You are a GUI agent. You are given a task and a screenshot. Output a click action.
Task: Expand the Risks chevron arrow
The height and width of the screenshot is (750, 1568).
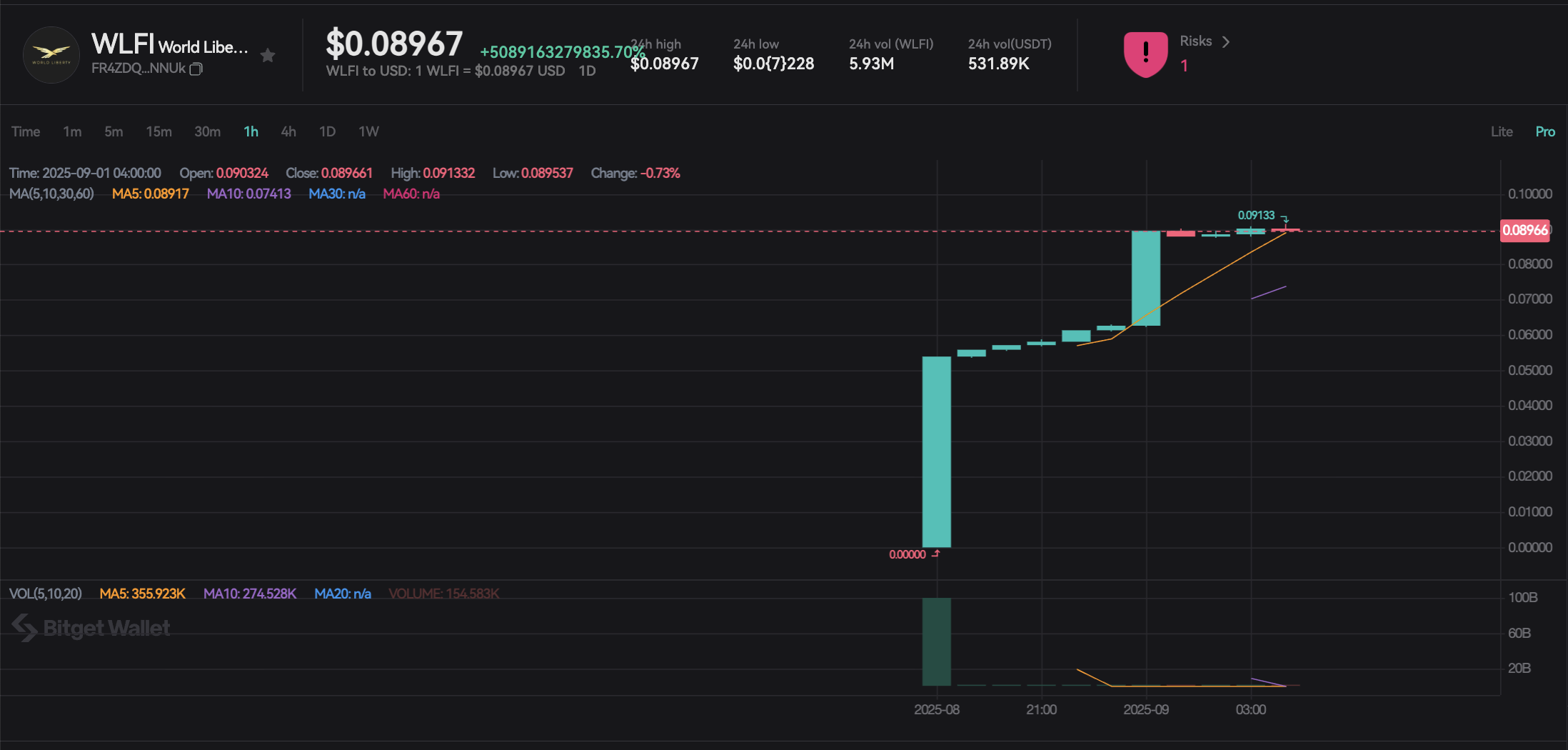pos(1226,42)
